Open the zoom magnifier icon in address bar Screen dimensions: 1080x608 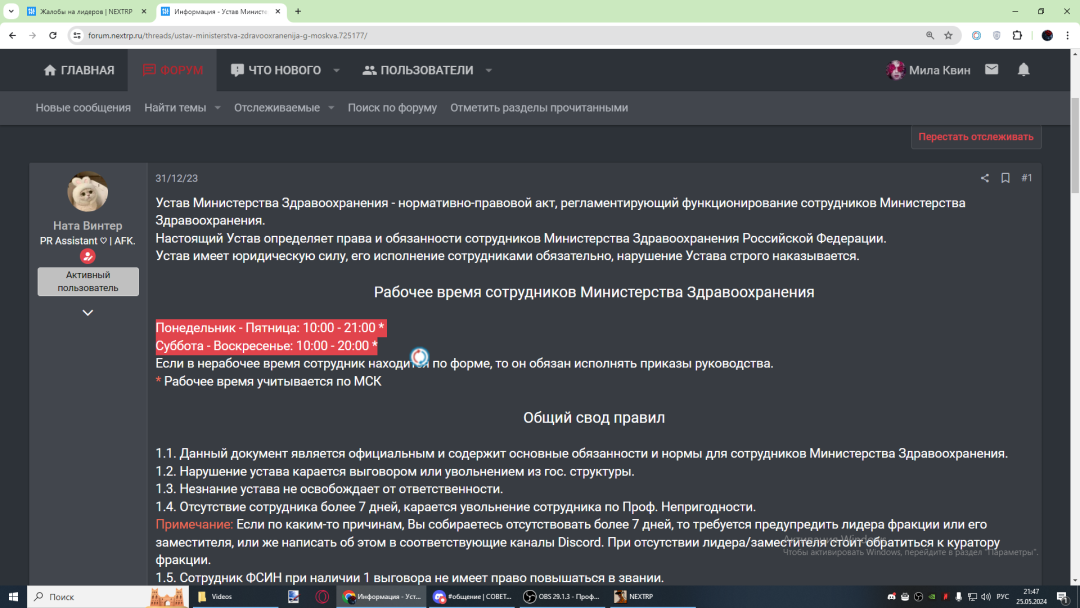pyautogui.click(x=930, y=35)
